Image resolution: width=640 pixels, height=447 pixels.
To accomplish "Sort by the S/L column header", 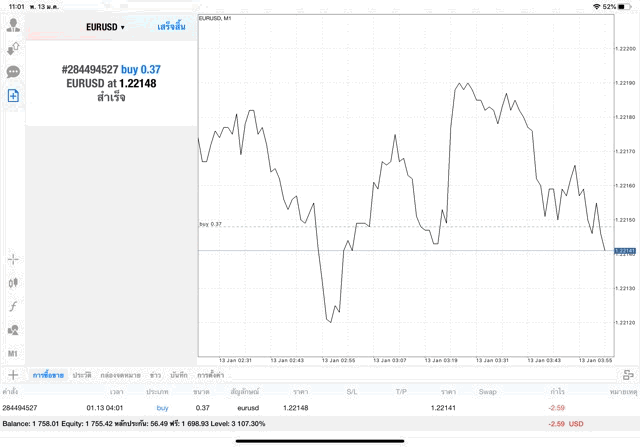I will (352, 392).
